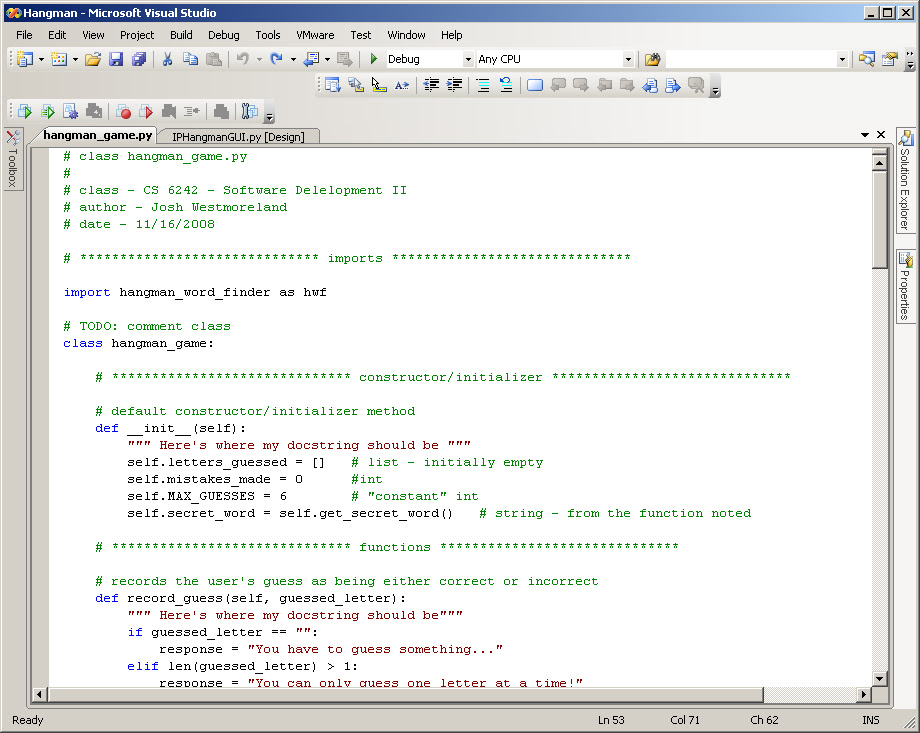The height and width of the screenshot is (733, 920).
Task: Open the Solution Explorer side tab
Action: [905, 181]
